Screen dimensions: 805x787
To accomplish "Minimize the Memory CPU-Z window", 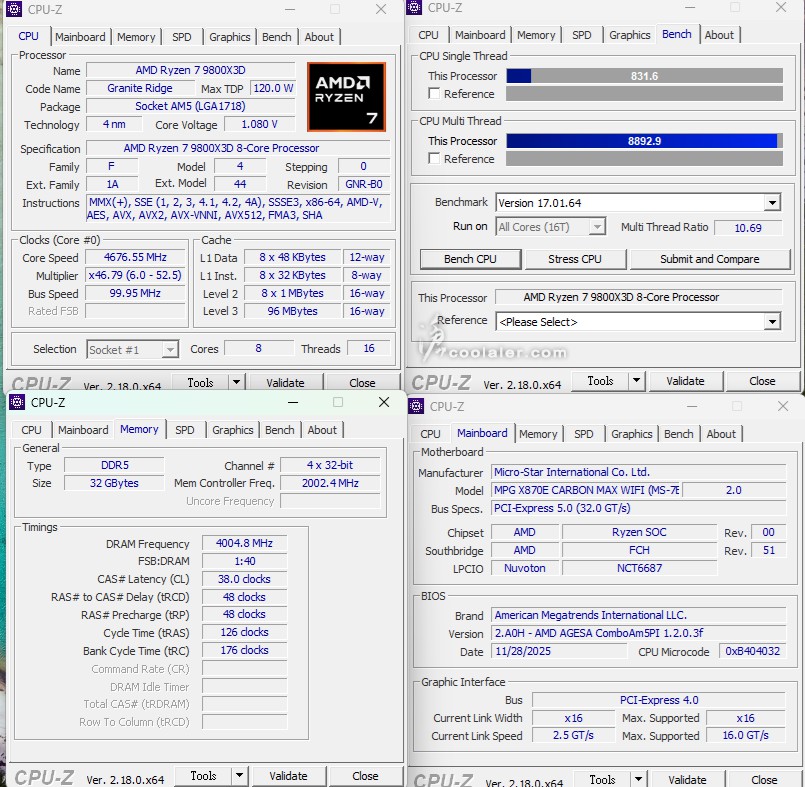I will 293,402.
